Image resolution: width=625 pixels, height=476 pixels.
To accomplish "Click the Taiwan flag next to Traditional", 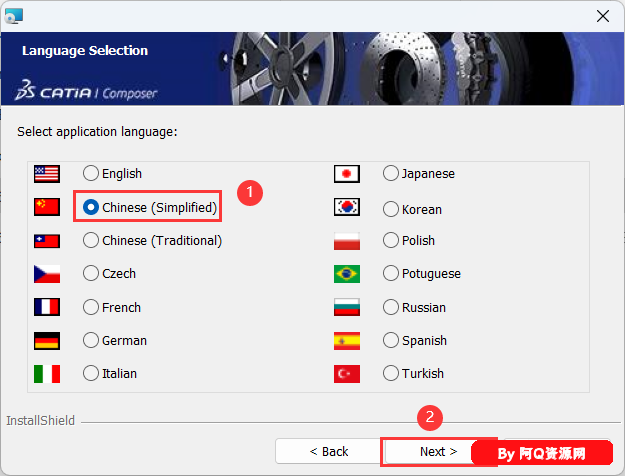I will click(47, 241).
